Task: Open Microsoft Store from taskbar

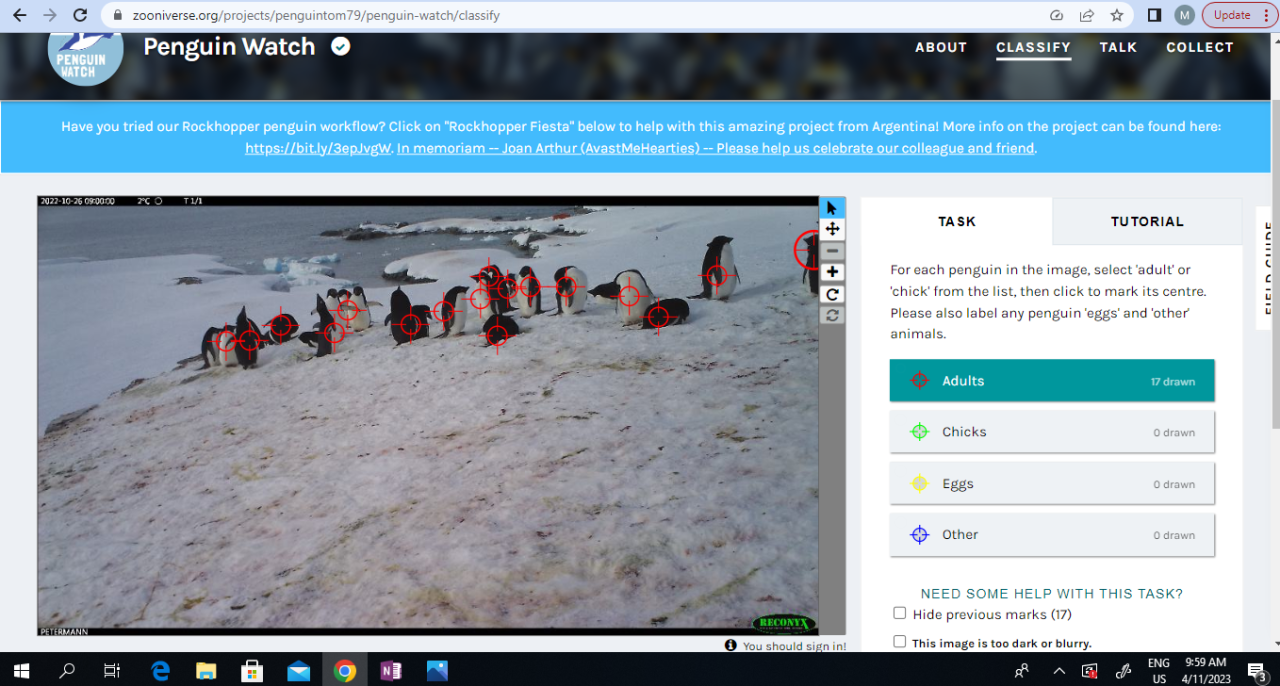Action: (252, 670)
